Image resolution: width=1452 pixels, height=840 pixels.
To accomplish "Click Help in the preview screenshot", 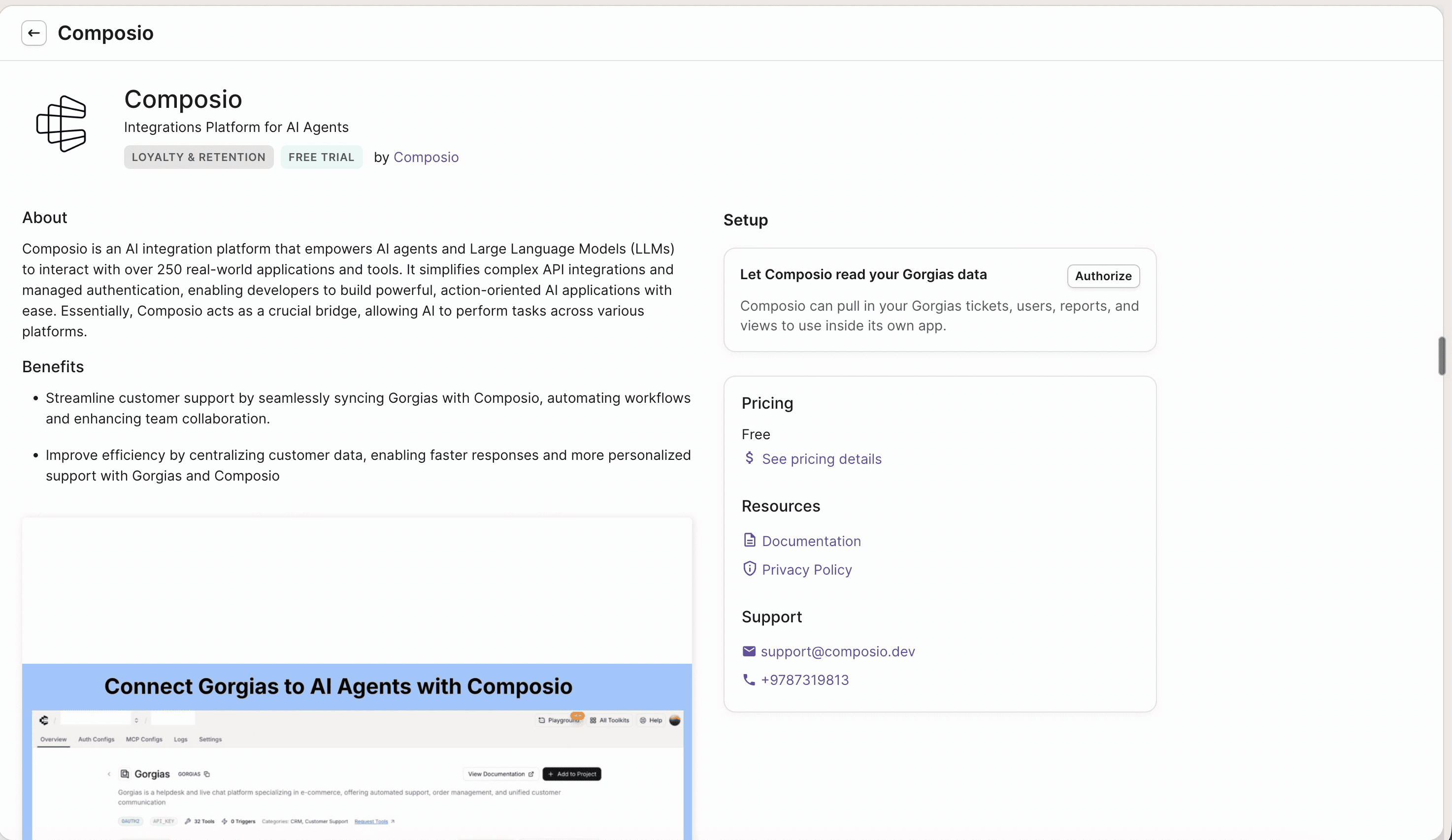I will click(651, 720).
